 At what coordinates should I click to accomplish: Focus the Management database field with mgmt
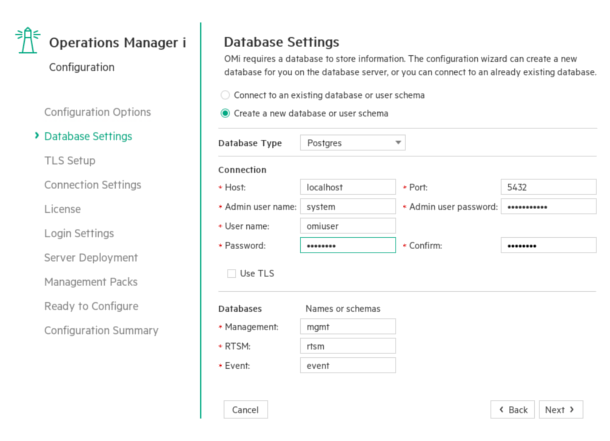coord(348,327)
